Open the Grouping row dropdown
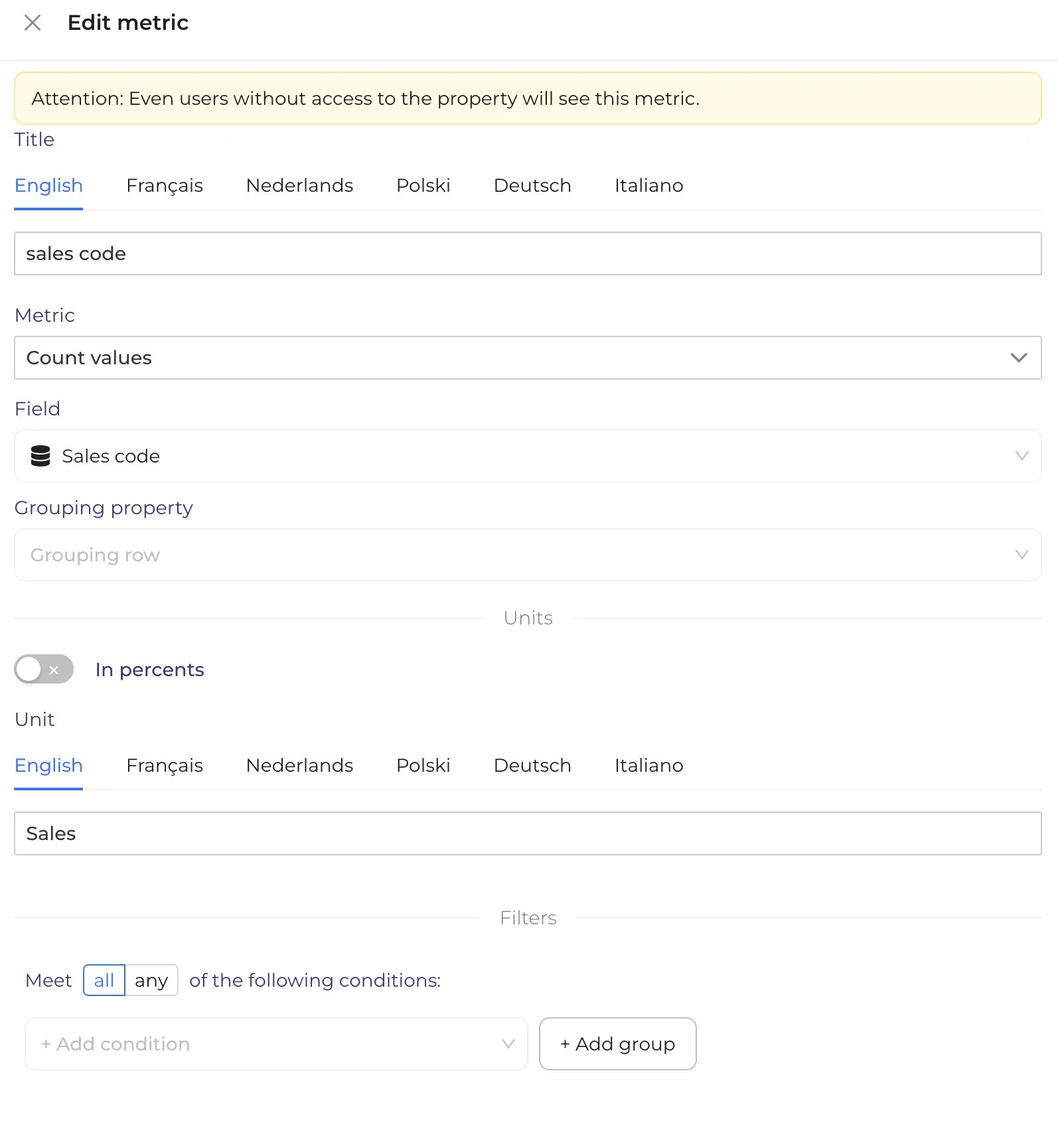 pos(528,555)
